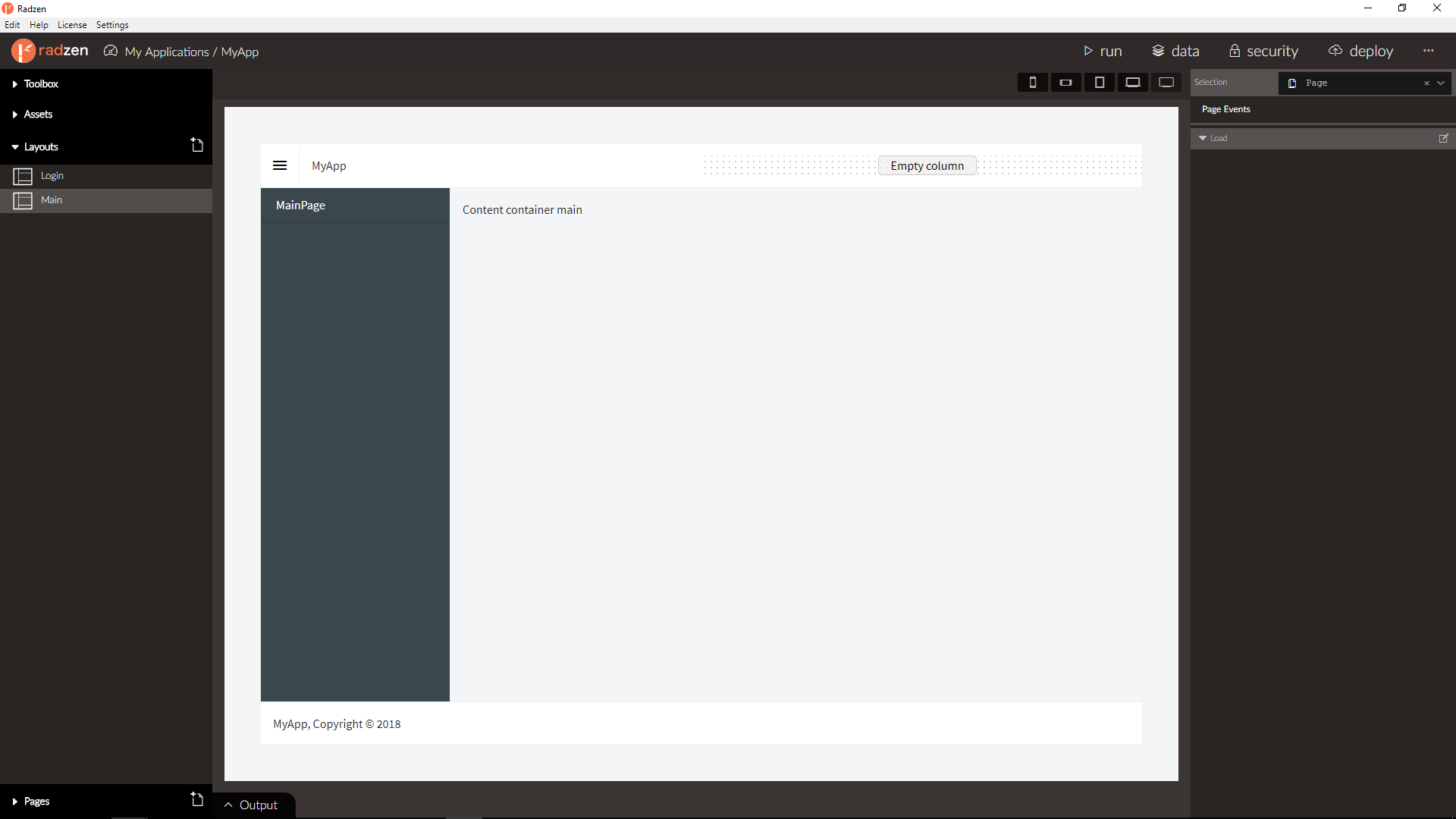Click the run button label
The image size is (1456, 819).
point(1111,51)
